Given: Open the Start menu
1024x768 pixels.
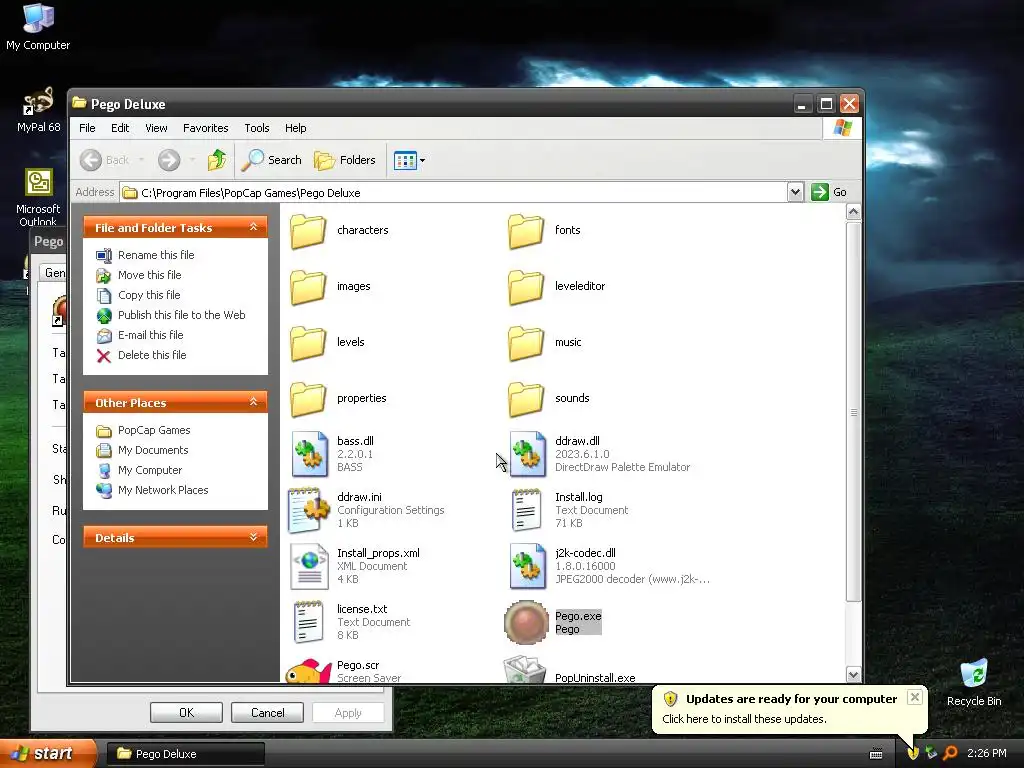Looking at the screenshot, I should [48, 754].
